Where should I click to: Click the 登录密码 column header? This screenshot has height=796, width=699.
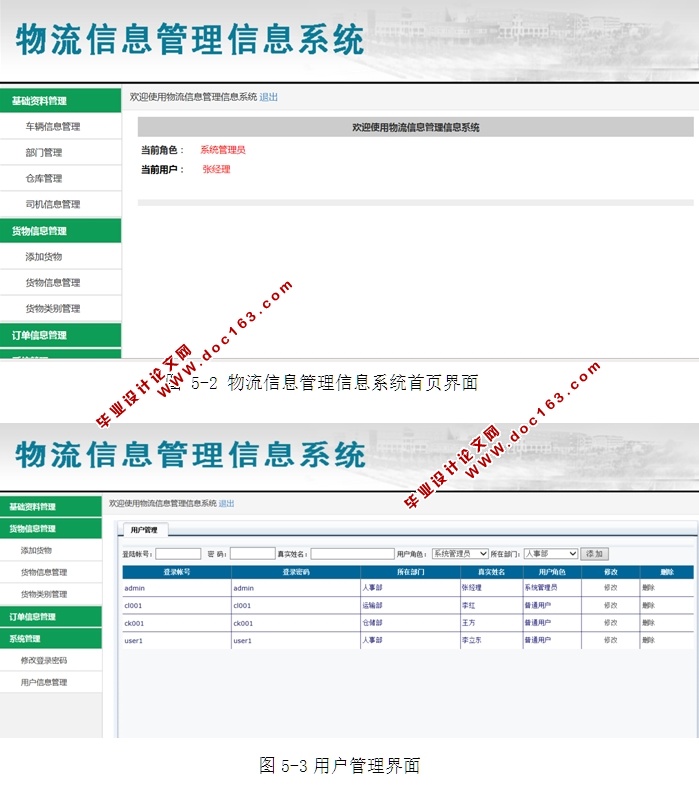296,572
